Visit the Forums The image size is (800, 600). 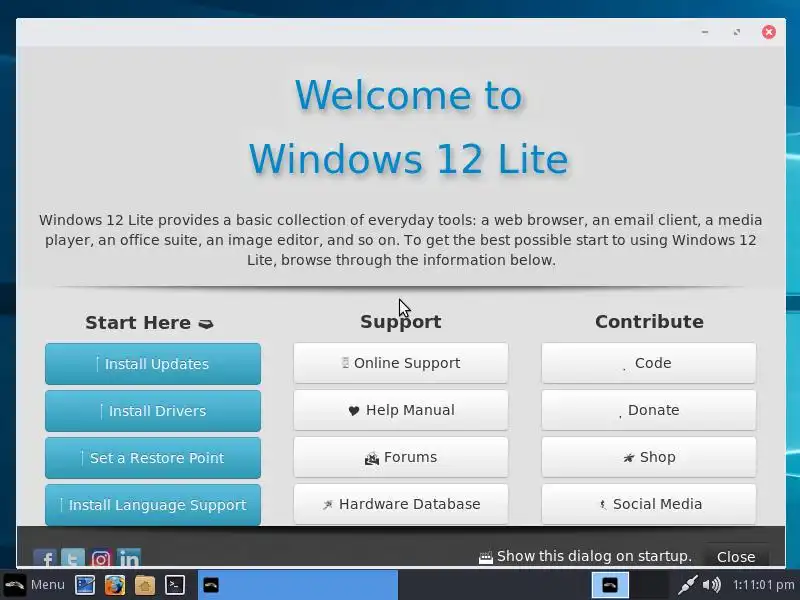point(401,457)
